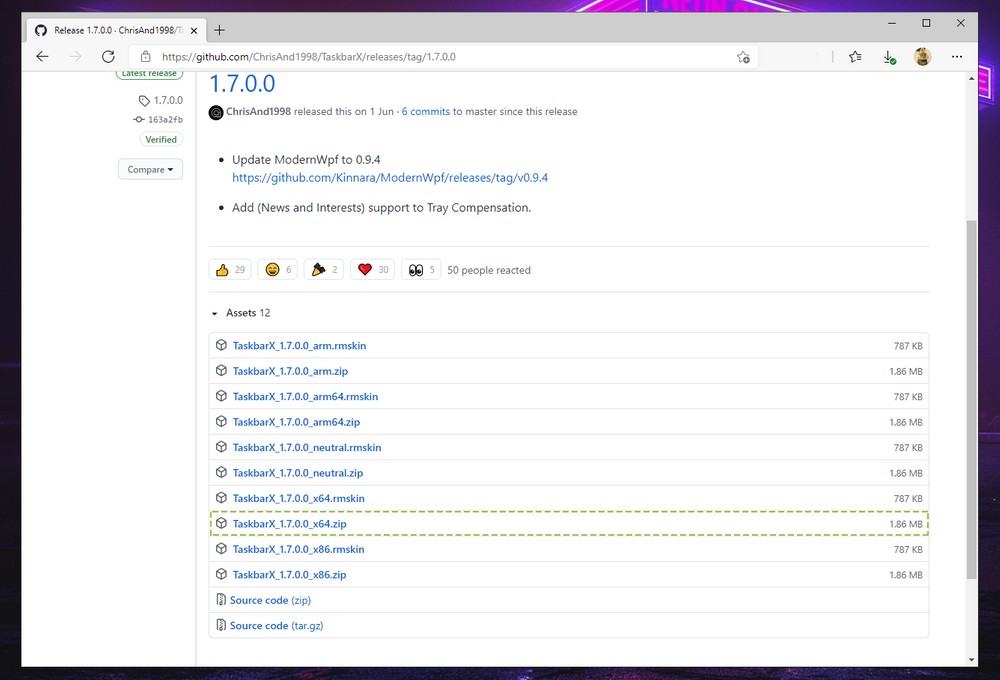Open the Compare dropdown
The width and height of the screenshot is (1000, 680).
pos(150,170)
